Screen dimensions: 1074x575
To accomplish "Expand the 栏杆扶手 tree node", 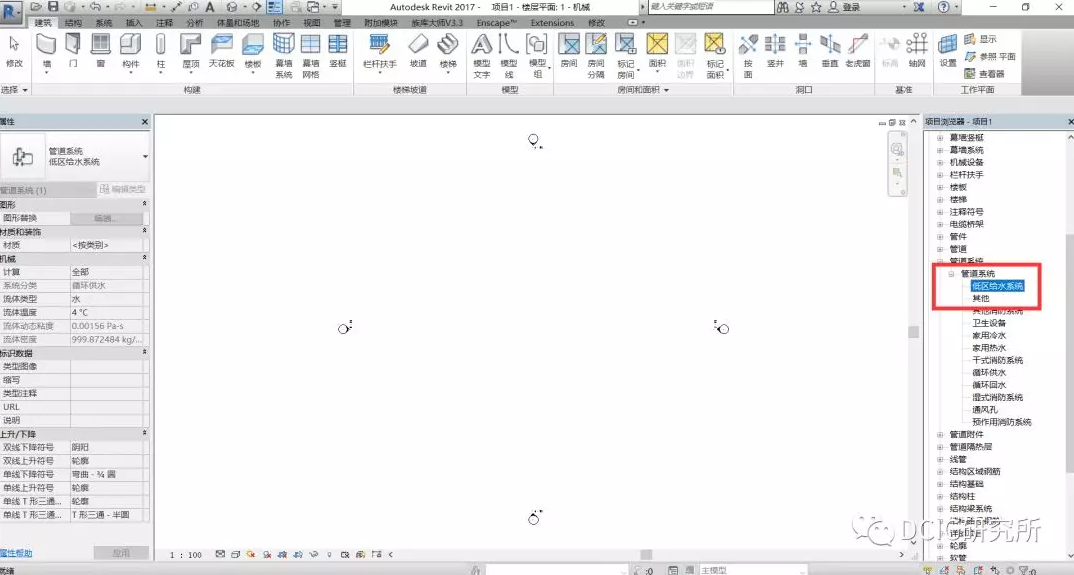I will click(940, 175).
